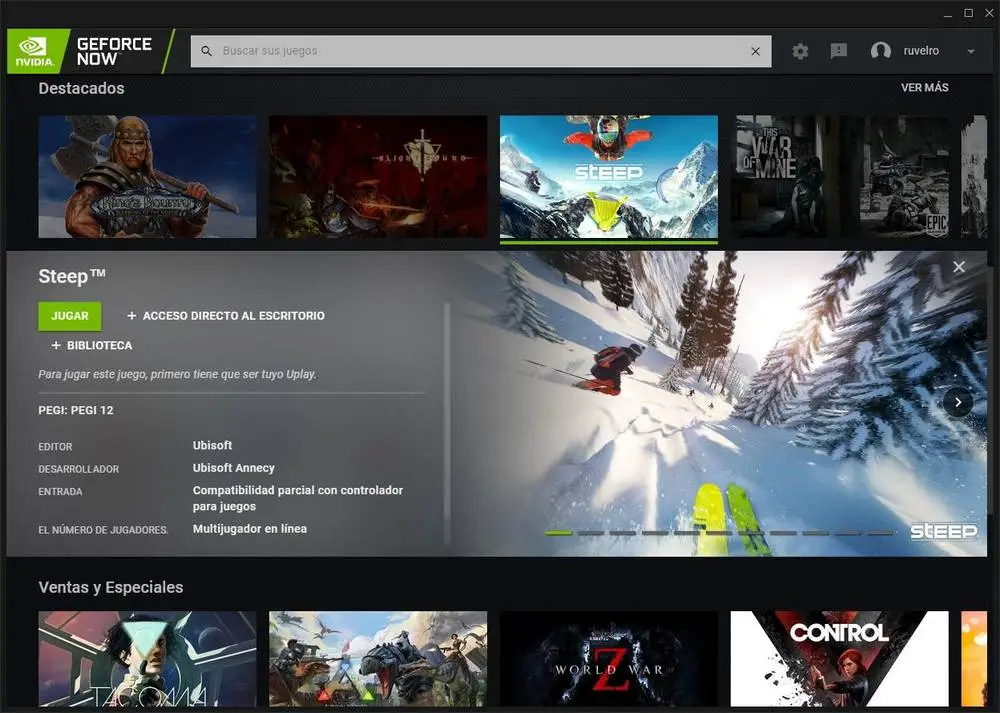Click the Compatibilidad parcial con controlador text
The image size is (1000, 713).
tap(298, 498)
